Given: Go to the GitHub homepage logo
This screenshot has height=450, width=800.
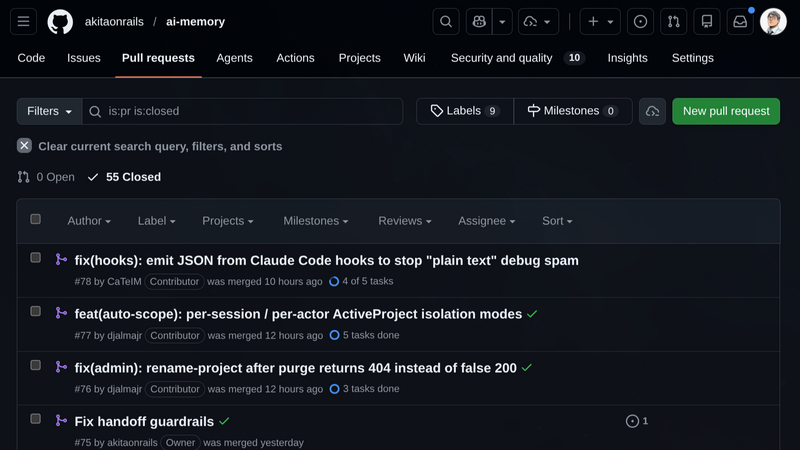Looking at the screenshot, I should click(60, 22).
